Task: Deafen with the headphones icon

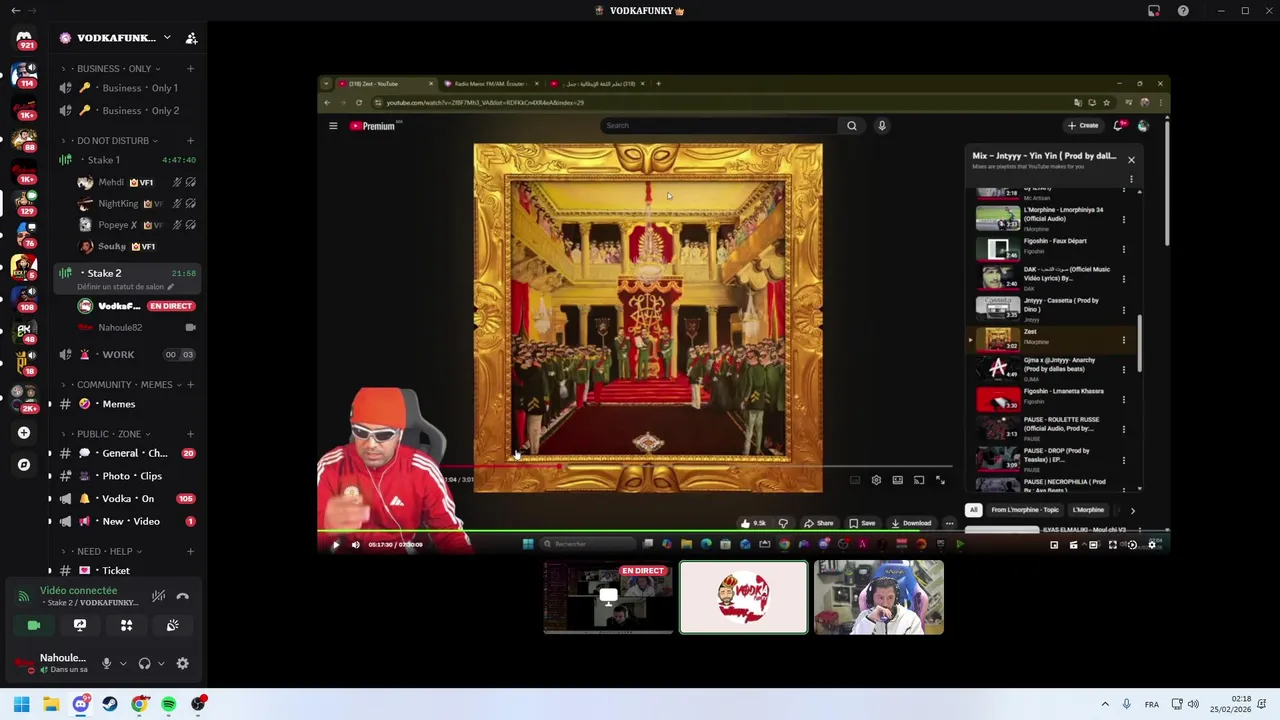Action: (144, 663)
